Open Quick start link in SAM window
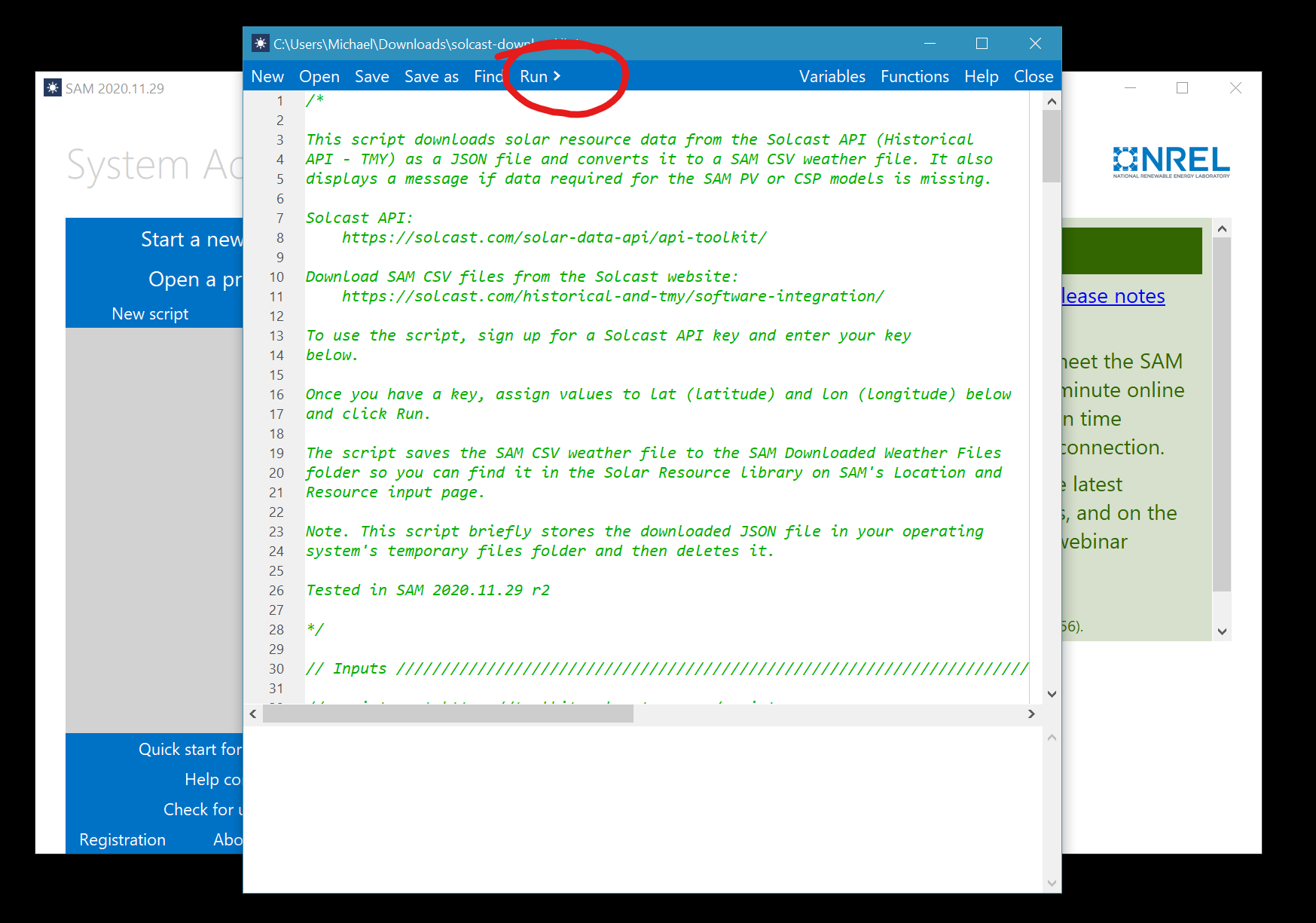Image resolution: width=1316 pixels, height=923 pixels. point(190,749)
